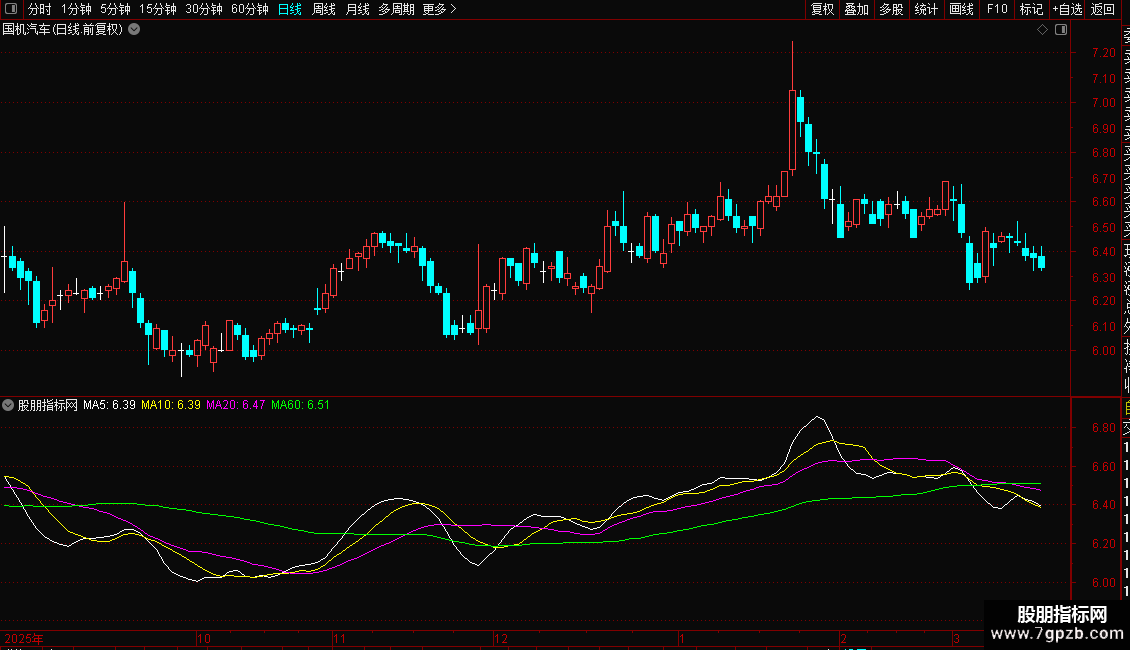Viewport: 1130px width, 650px height.
Task: Toggle the left sidebar panel icon
Action: pos(11,9)
